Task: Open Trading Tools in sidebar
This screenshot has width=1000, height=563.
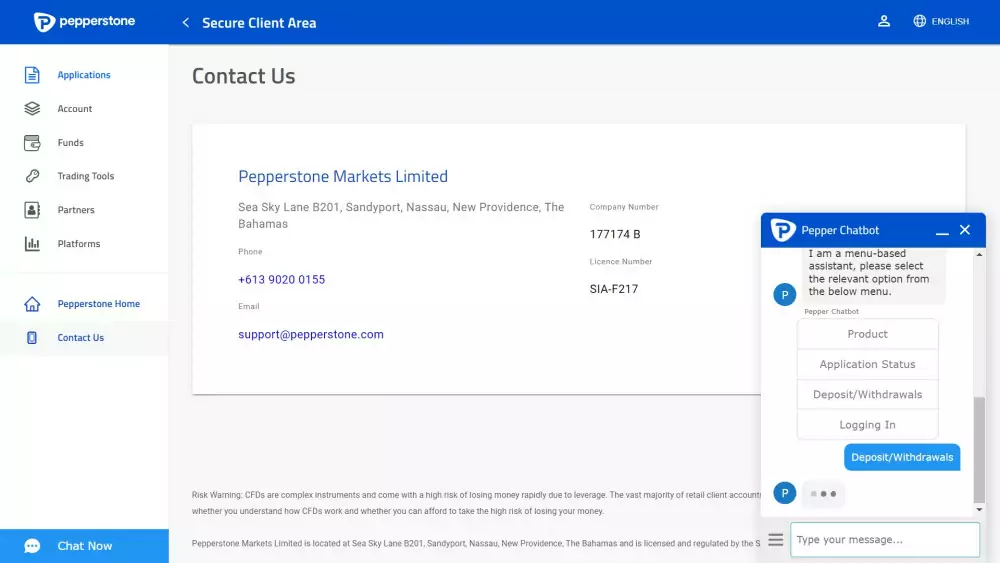Action: (85, 176)
